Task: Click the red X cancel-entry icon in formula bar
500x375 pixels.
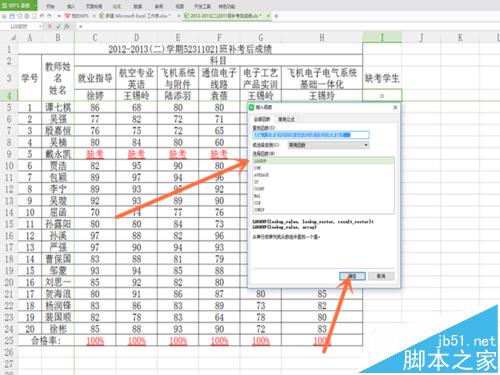Action: tap(50, 26)
